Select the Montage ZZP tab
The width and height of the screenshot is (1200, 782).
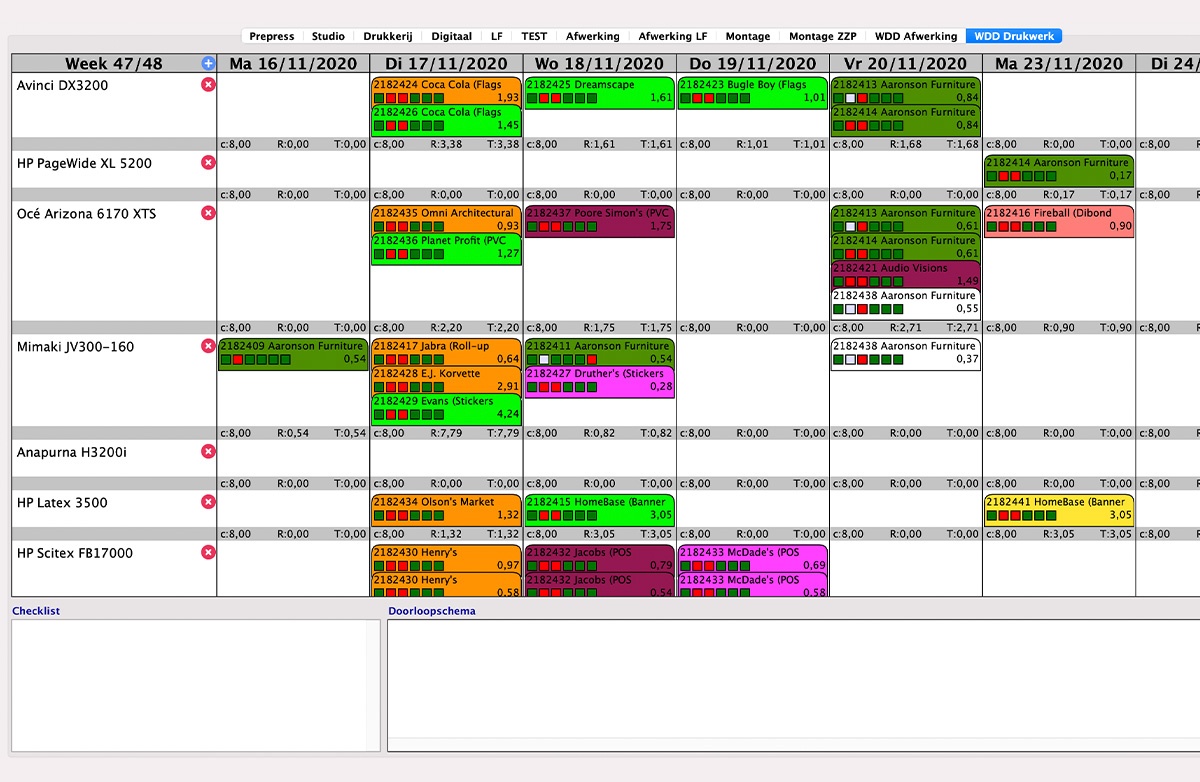click(823, 36)
